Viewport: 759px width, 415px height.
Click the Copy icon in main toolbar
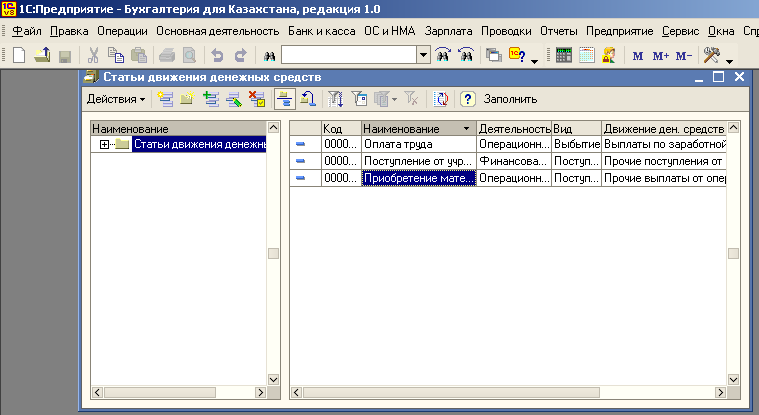click(116, 55)
